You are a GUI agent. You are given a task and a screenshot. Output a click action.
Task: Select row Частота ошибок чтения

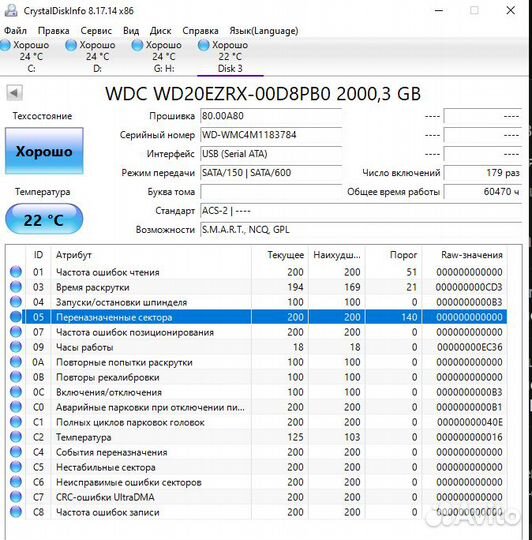pyautogui.click(x=257, y=272)
